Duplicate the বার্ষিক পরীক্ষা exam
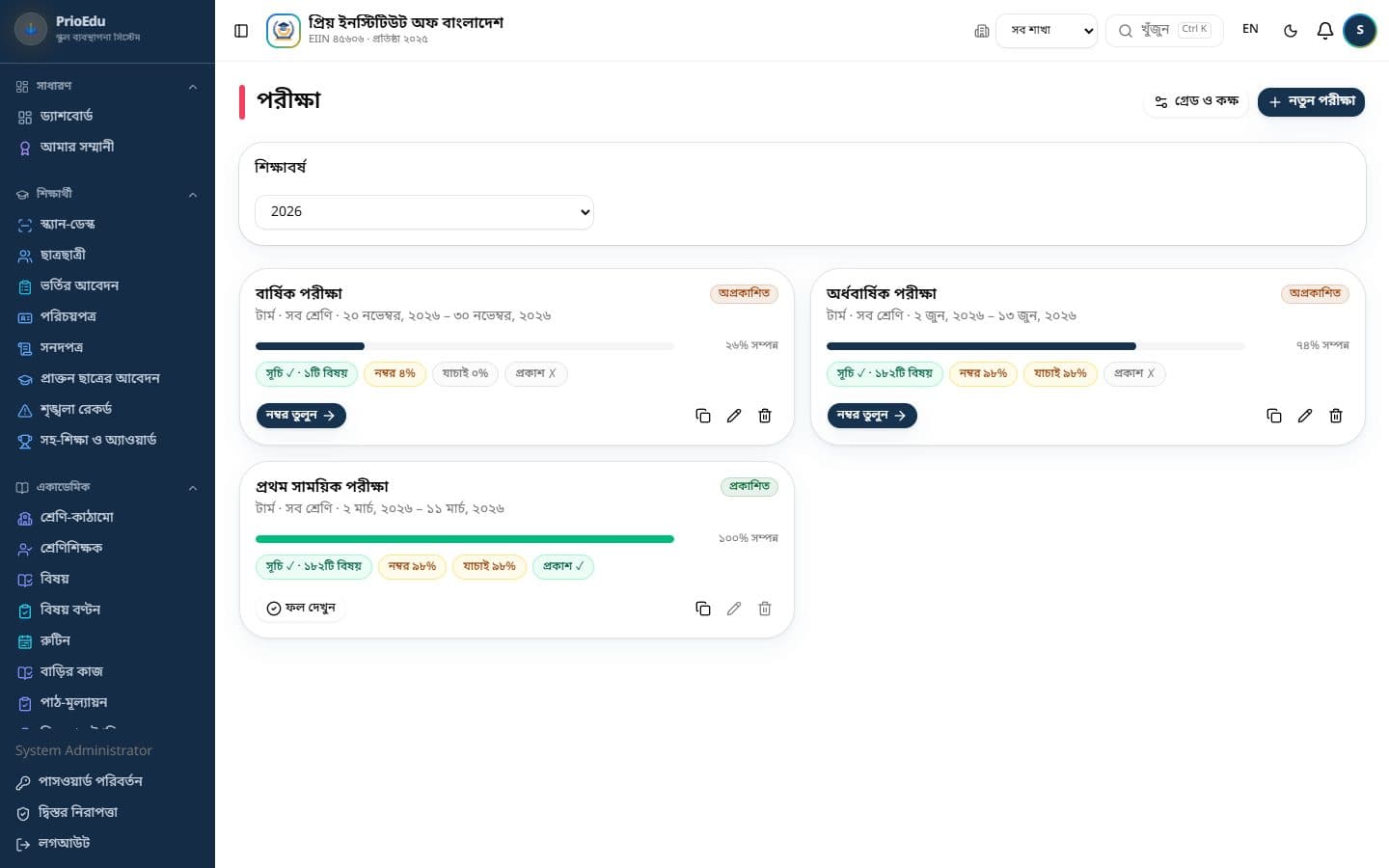 tap(703, 416)
